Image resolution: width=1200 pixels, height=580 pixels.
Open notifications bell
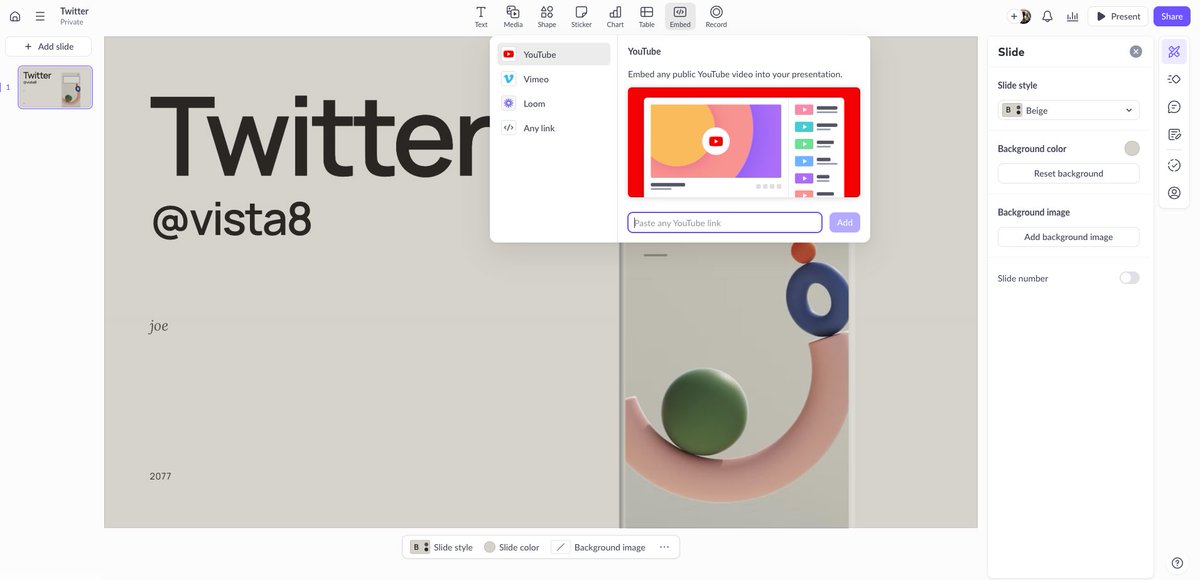(1047, 16)
